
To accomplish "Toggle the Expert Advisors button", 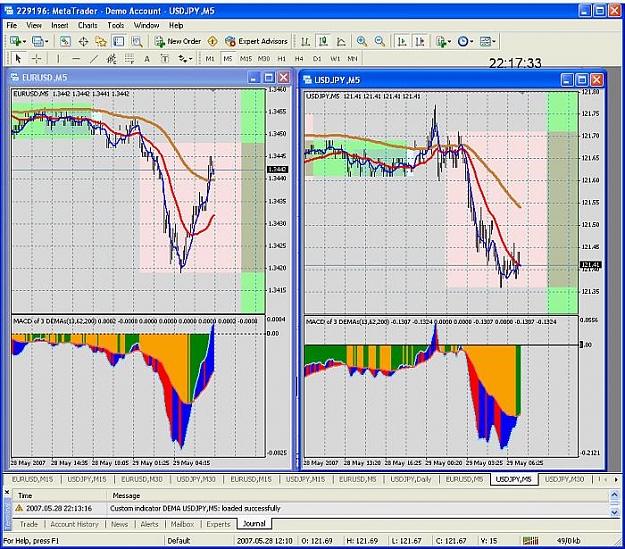I will point(256,41).
